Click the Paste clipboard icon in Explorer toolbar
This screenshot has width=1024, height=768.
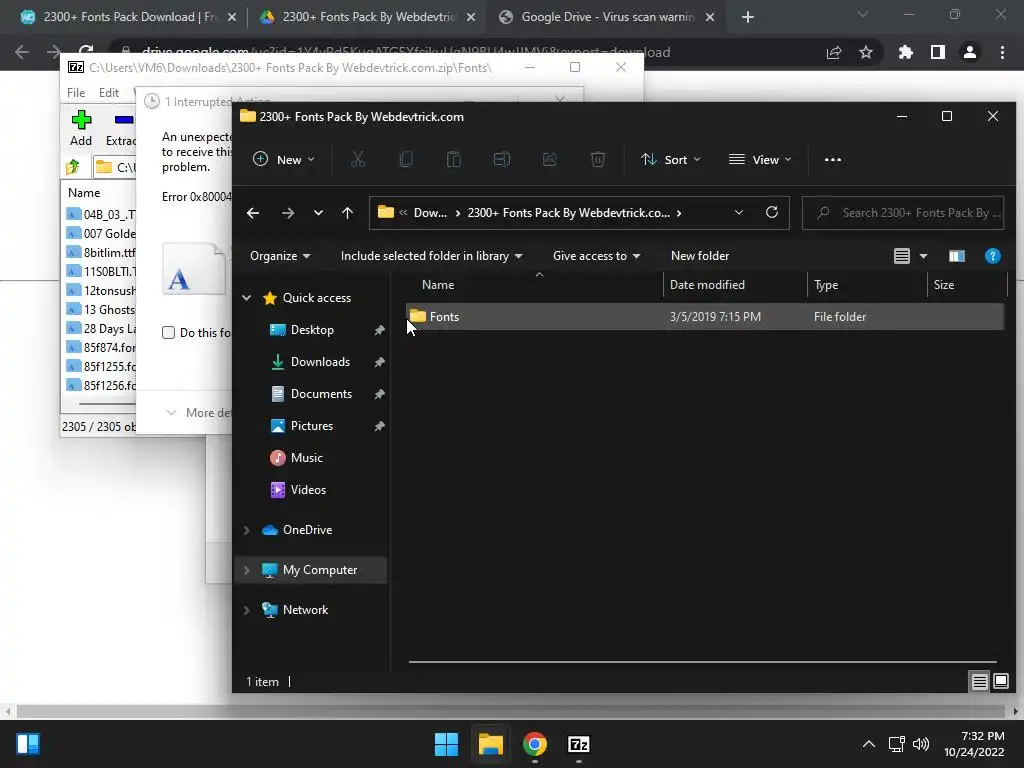coord(454,159)
